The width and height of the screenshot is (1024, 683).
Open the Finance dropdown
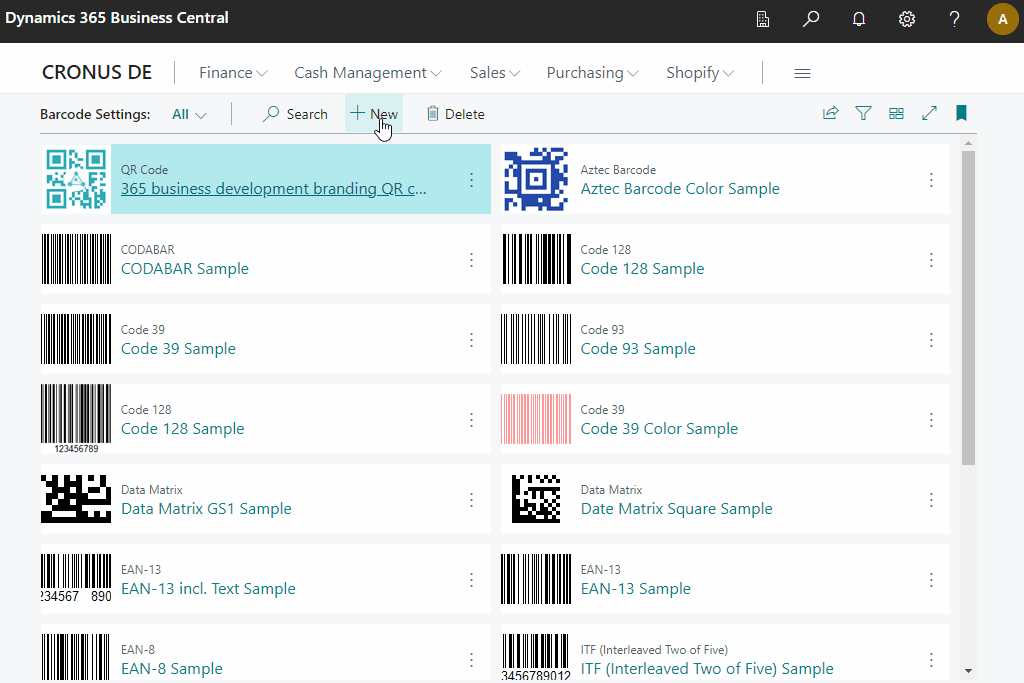click(232, 72)
